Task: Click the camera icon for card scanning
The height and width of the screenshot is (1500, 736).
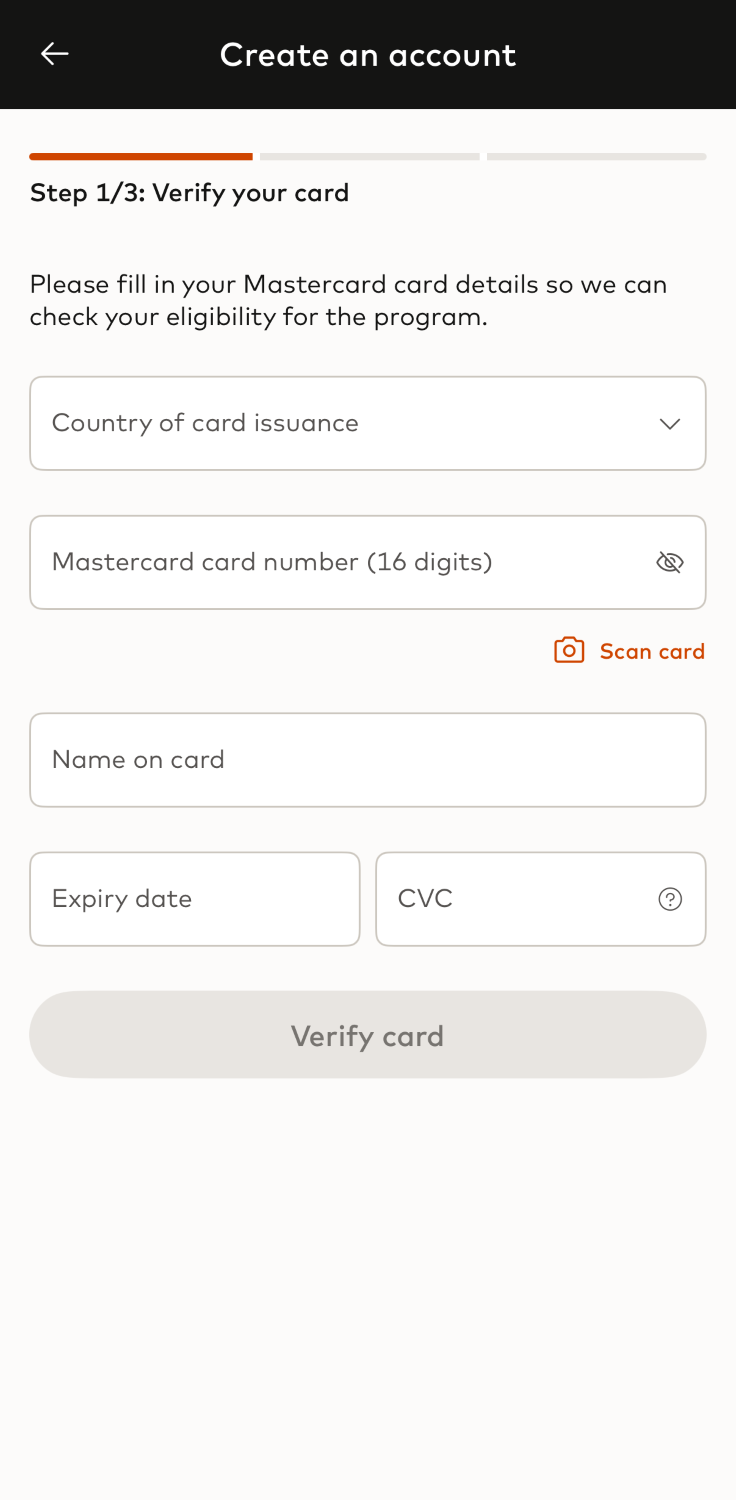Action: click(569, 650)
